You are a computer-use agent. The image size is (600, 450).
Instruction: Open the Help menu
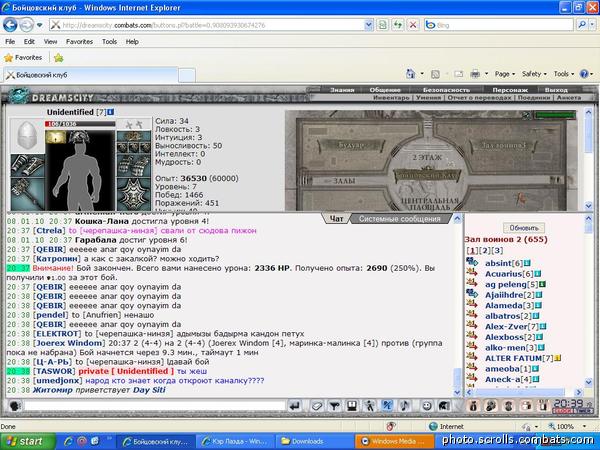pyautogui.click(x=132, y=41)
